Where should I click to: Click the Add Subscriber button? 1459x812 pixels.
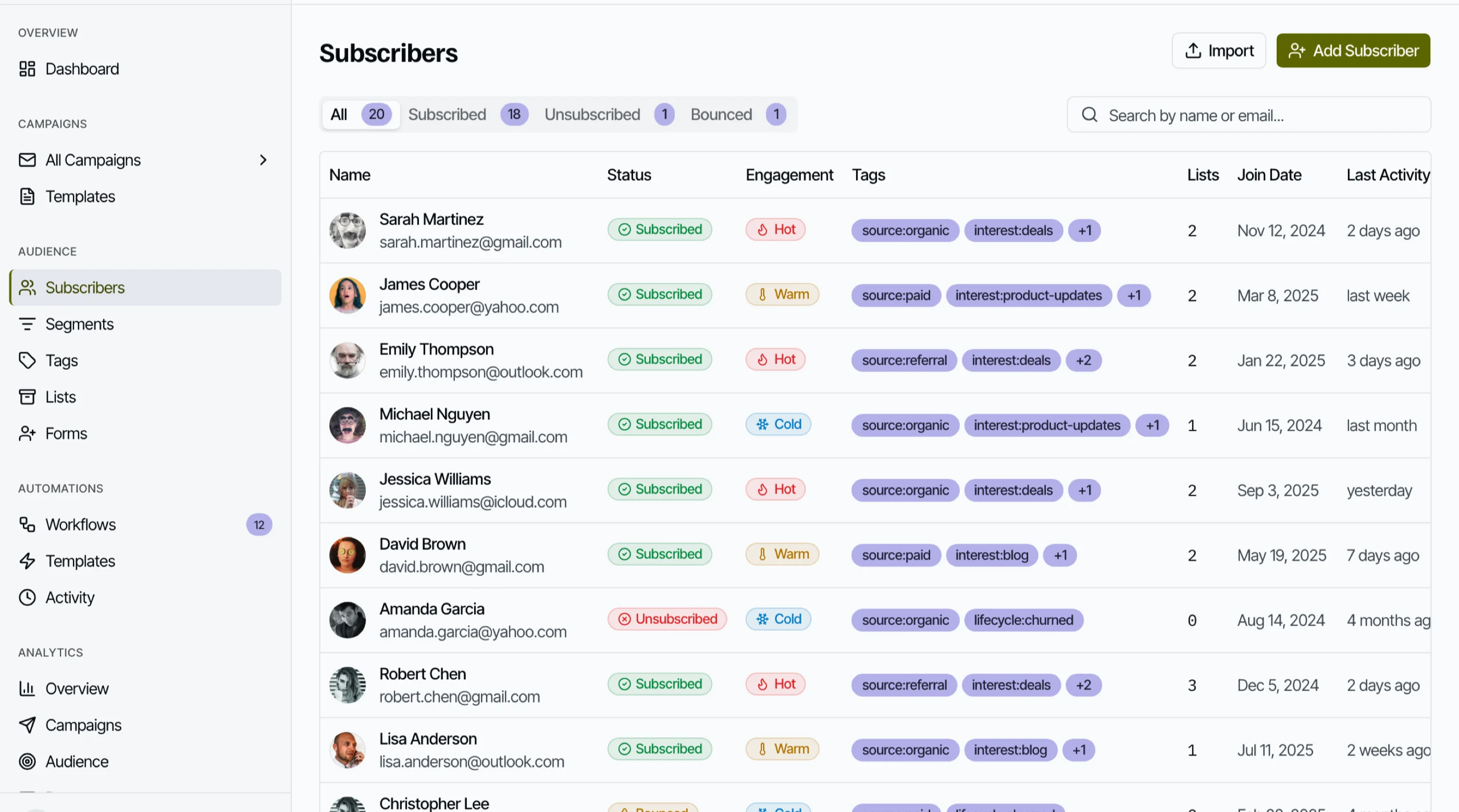(1353, 51)
